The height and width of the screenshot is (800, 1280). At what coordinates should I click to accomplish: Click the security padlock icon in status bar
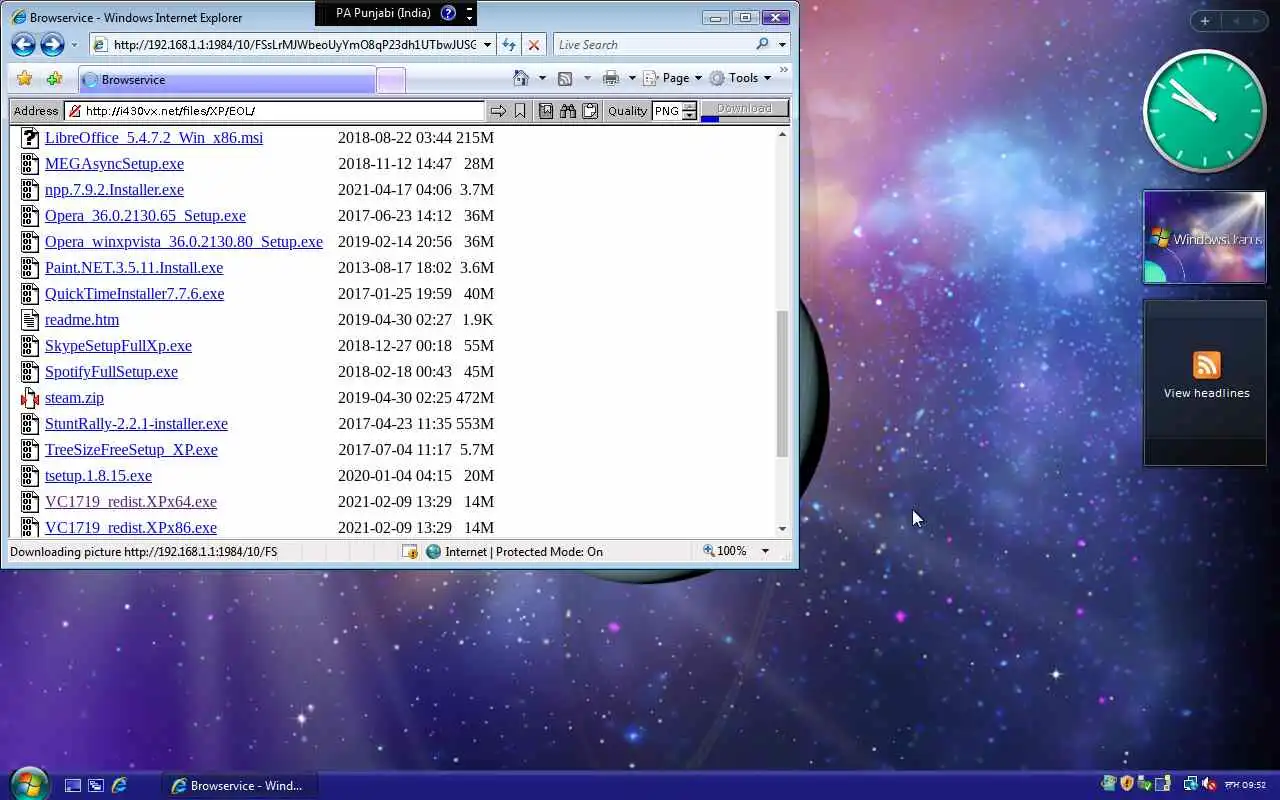[409, 551]
